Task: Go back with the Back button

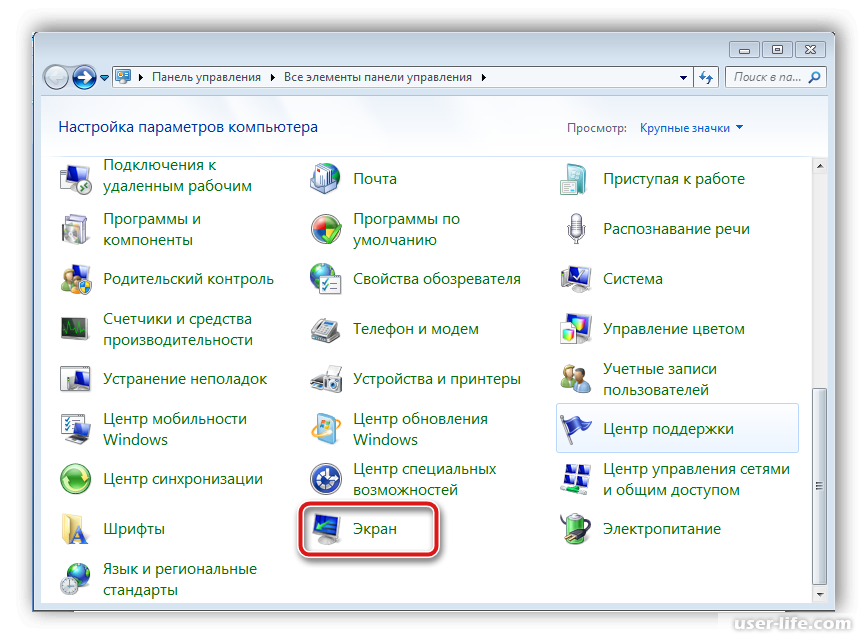Action: pyautogui.click(x=56, y=77)
